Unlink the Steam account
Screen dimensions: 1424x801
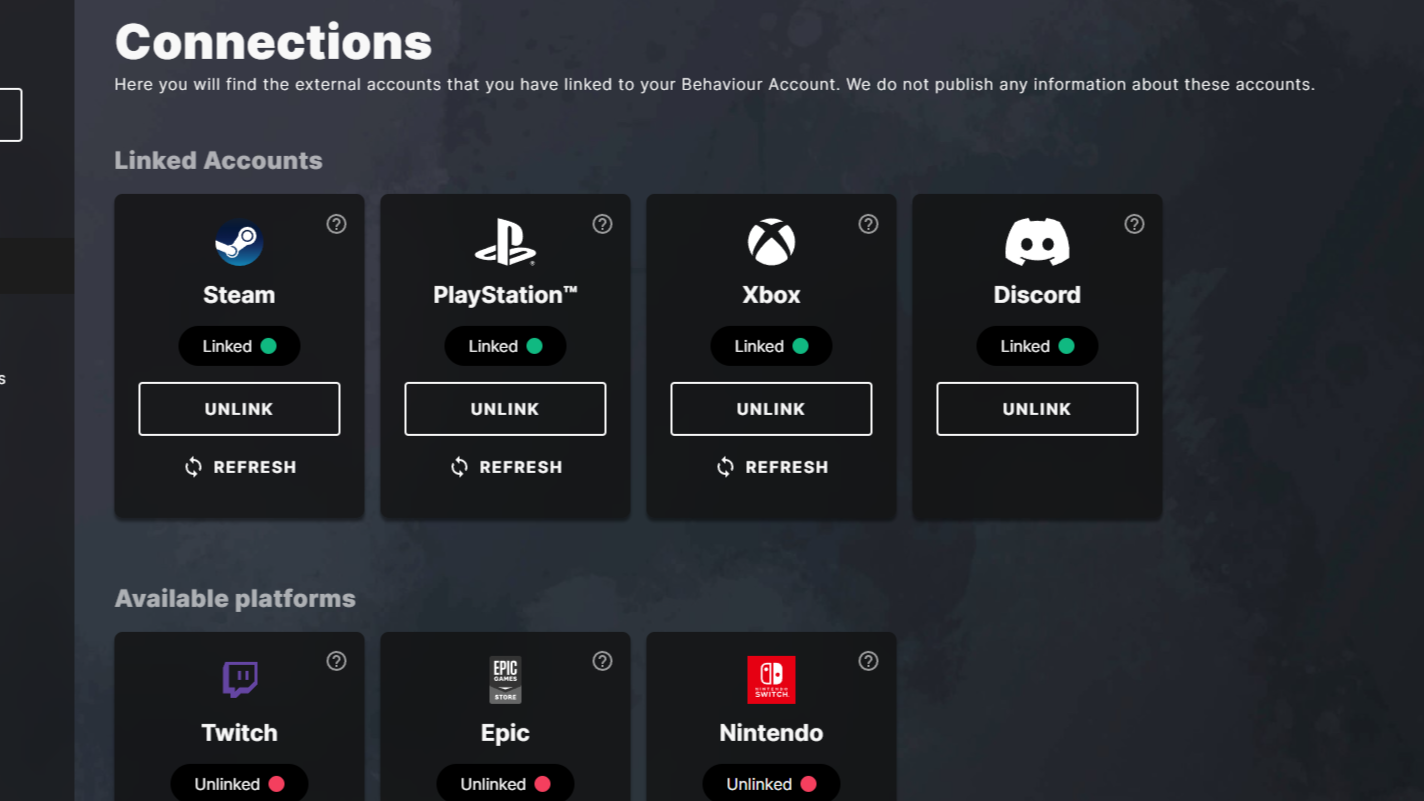pos(239,409)
